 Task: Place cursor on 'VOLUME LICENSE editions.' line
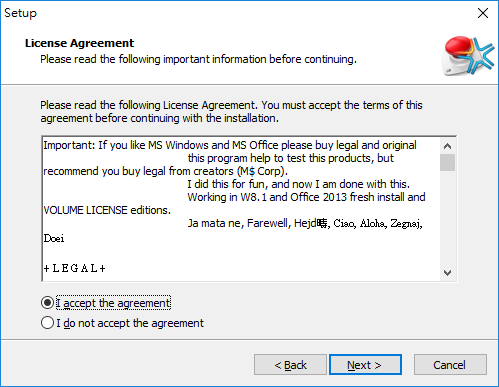pyautogui.click(x=107, y=210)
